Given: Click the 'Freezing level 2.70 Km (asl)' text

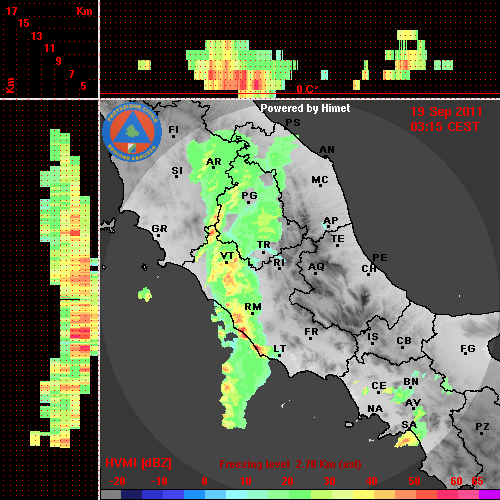Looking at the screenshot, I should [x=290, y=464].
